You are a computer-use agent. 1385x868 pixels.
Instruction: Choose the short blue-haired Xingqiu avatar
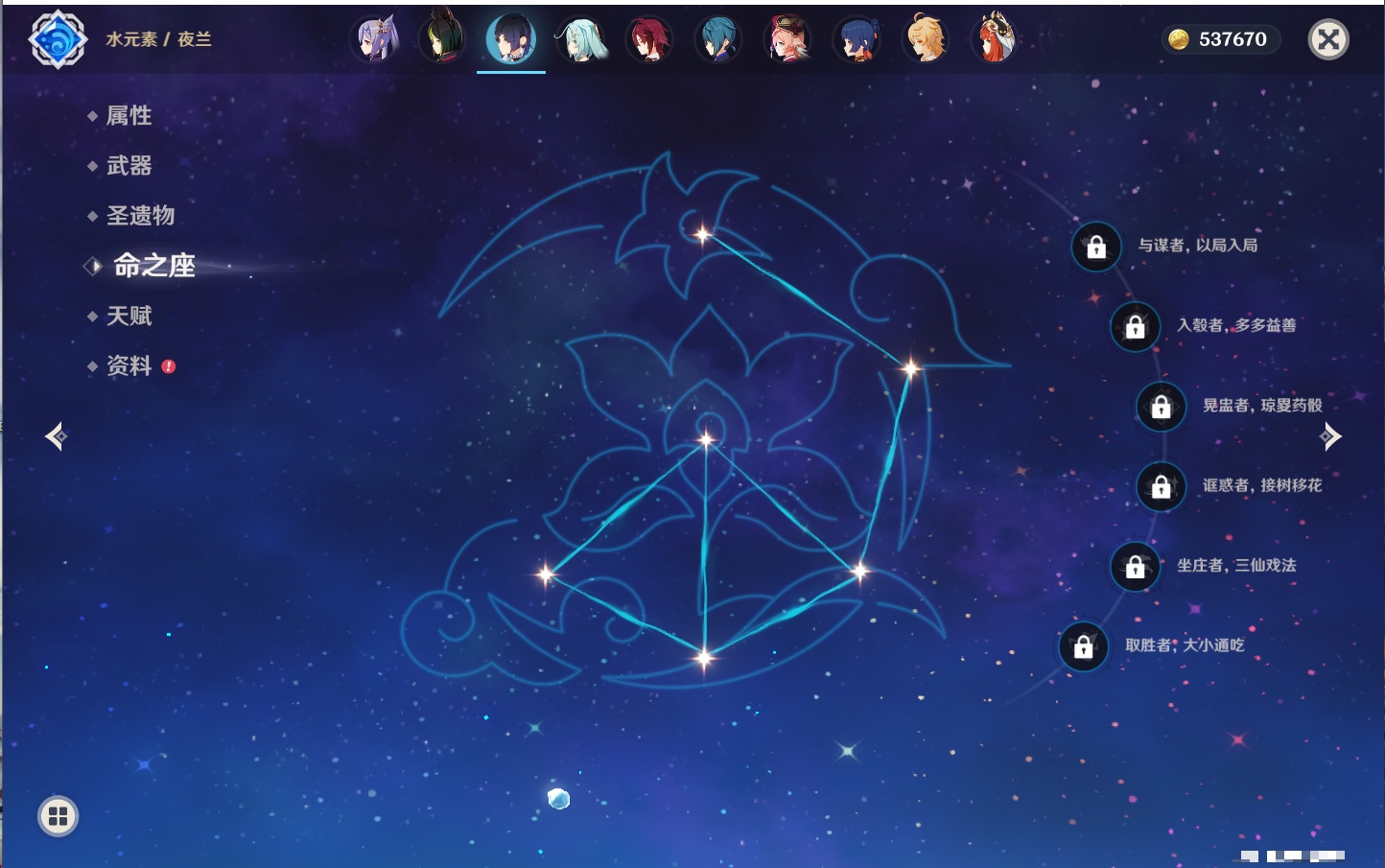(718, 39)
